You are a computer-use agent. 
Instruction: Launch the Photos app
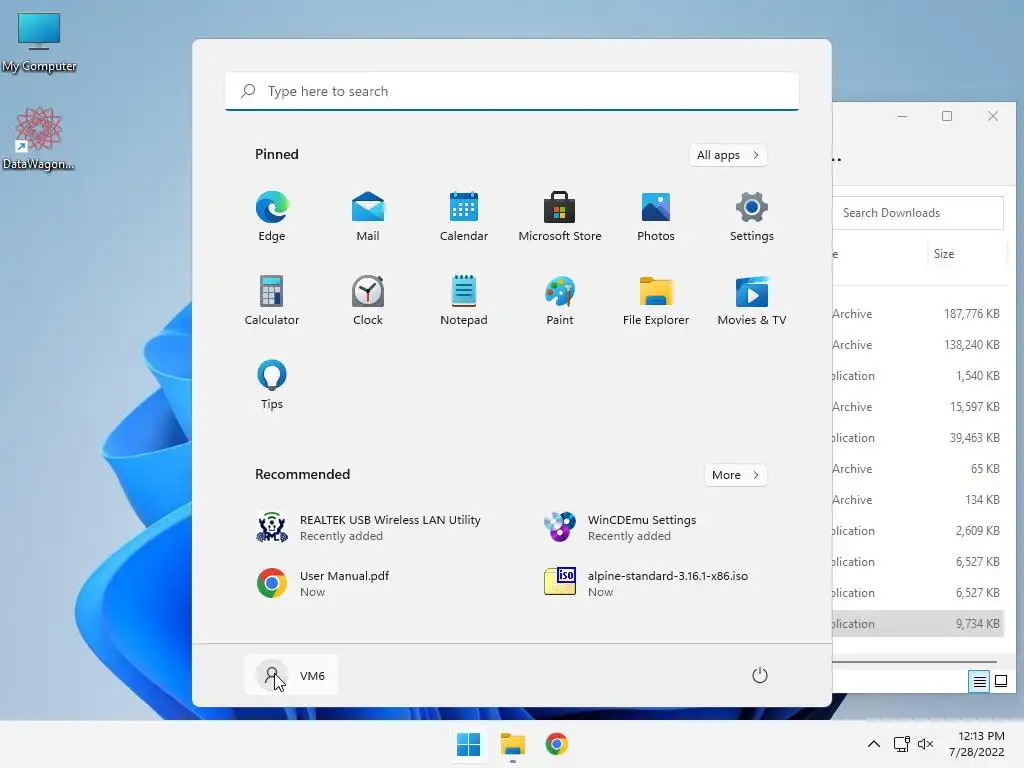click(x=656, y=216)
